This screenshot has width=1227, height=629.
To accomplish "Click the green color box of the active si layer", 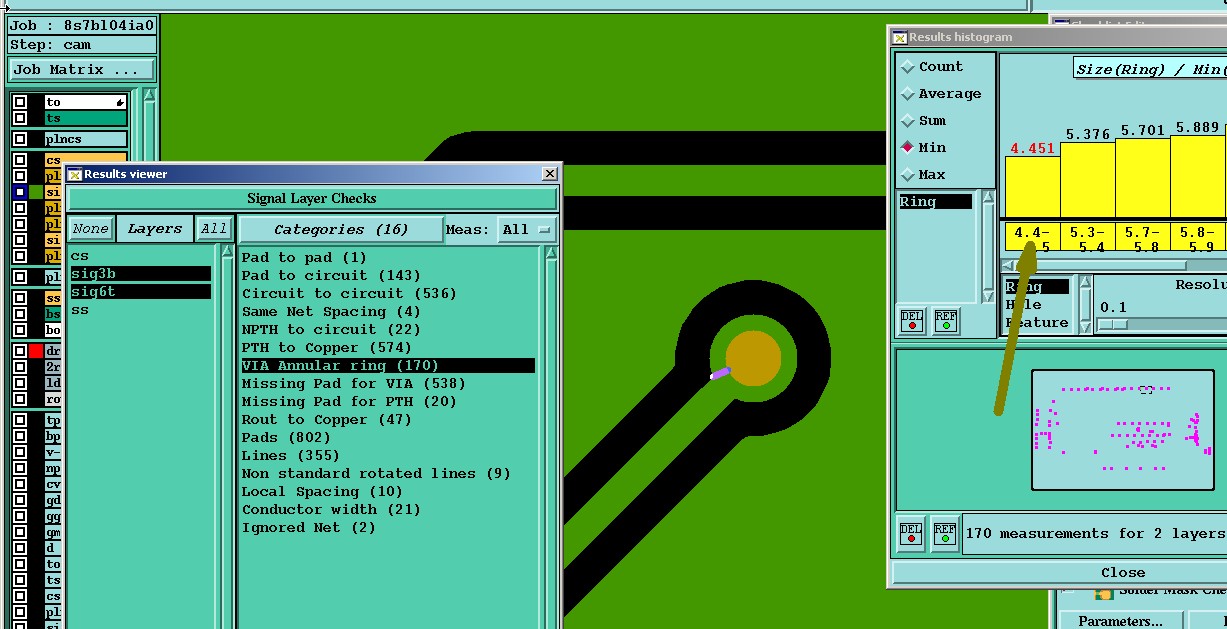I will [36, 191].
